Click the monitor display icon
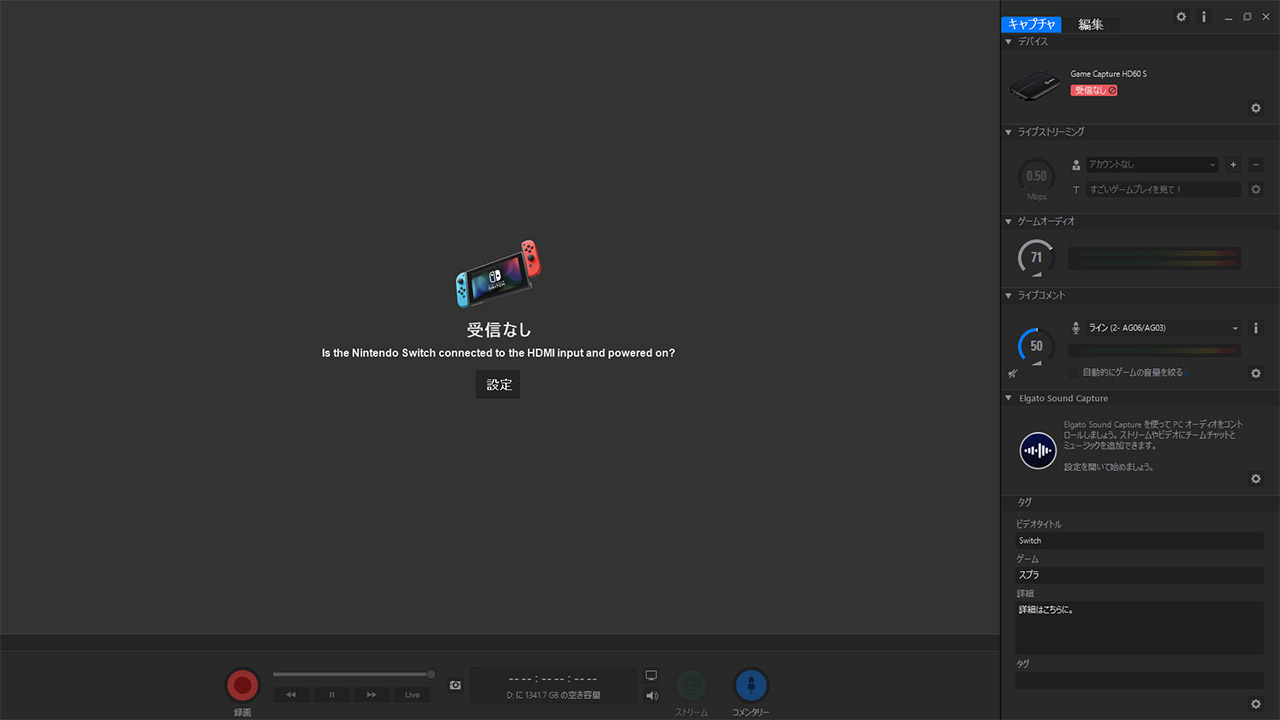 (x=652, y=675)
